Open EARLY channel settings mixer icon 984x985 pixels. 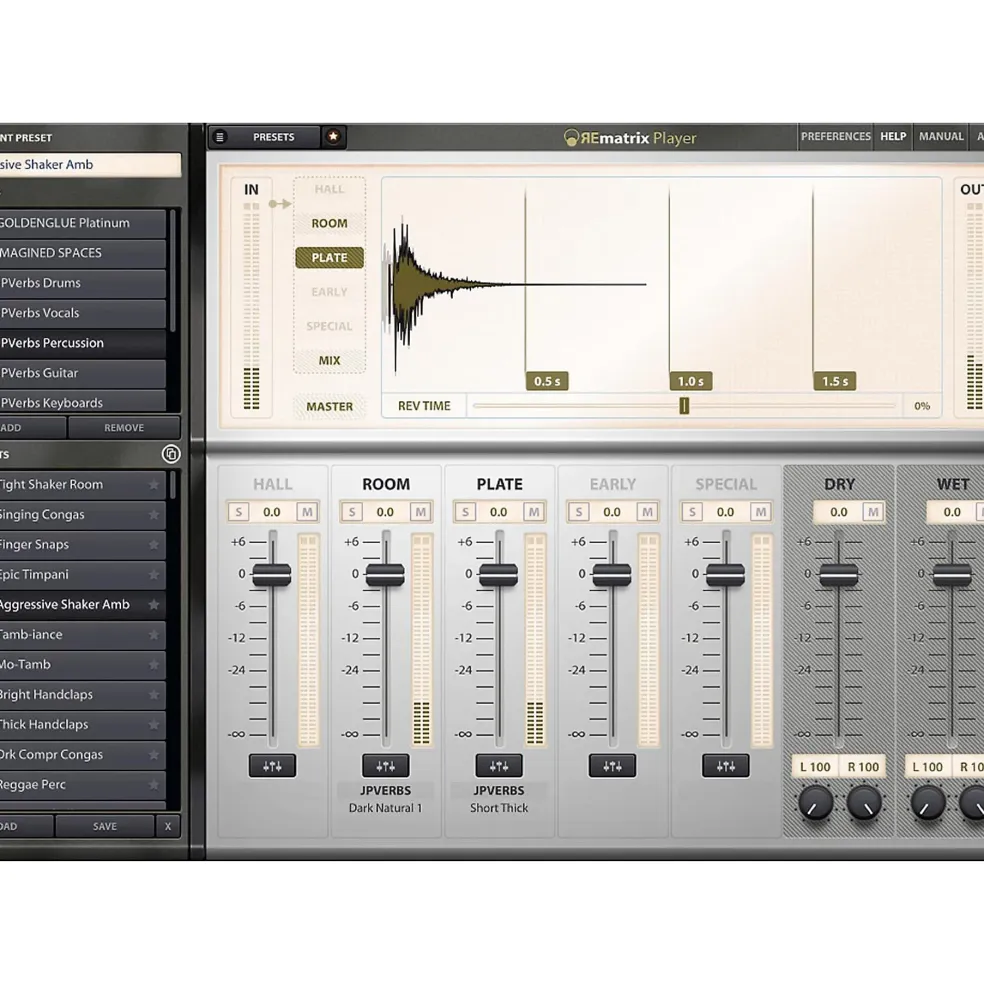point(612,766)
